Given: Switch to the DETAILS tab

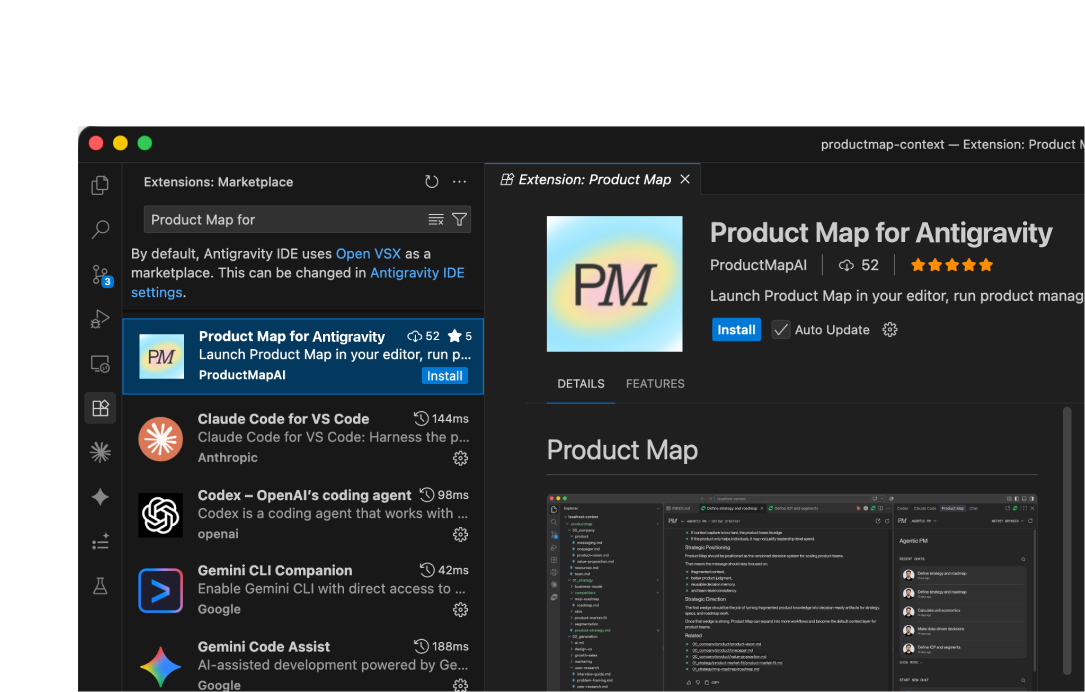Looking at the screenshot, I should tap(581, 383).
